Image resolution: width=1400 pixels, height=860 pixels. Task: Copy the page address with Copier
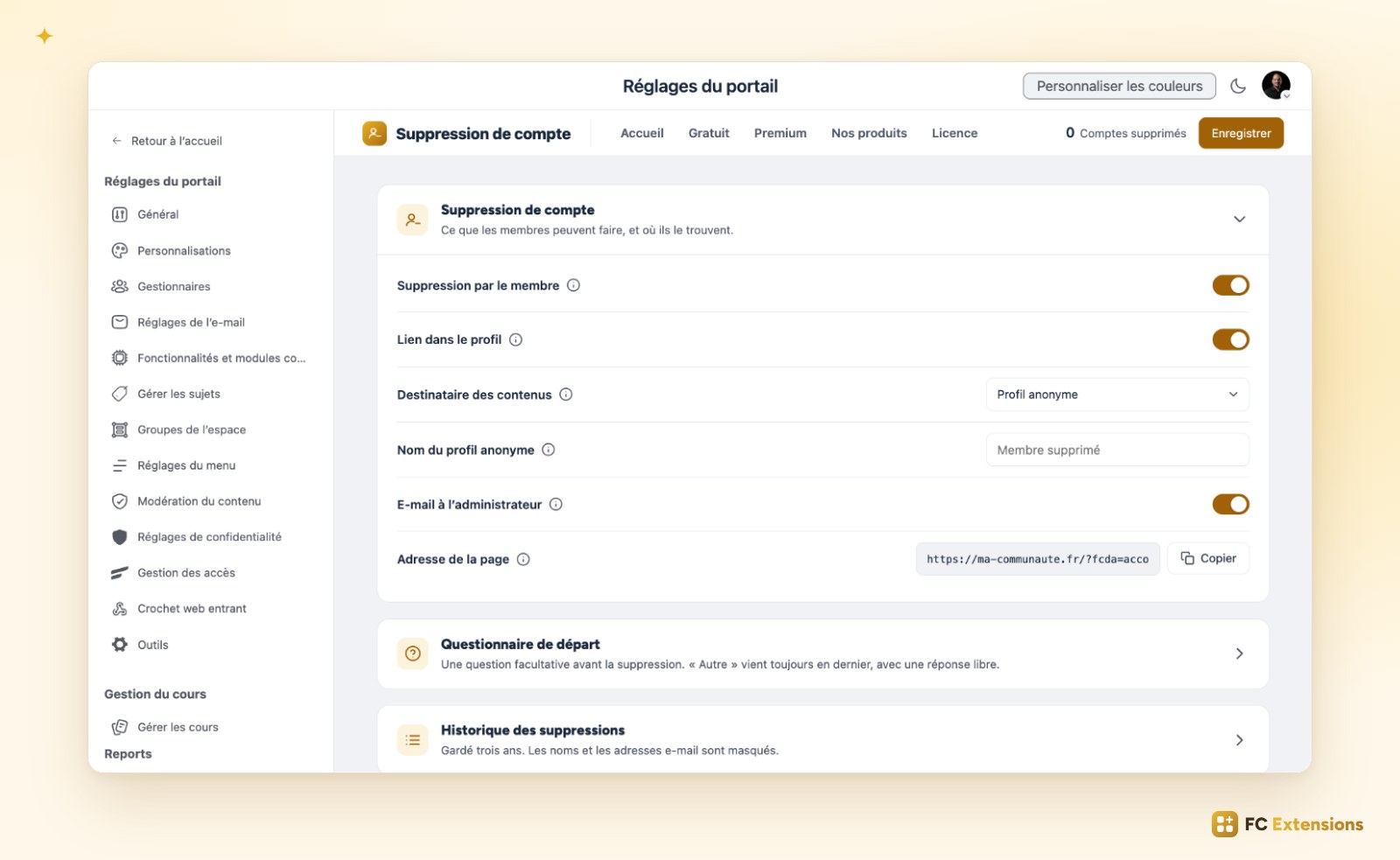[x=1208, y=558]
